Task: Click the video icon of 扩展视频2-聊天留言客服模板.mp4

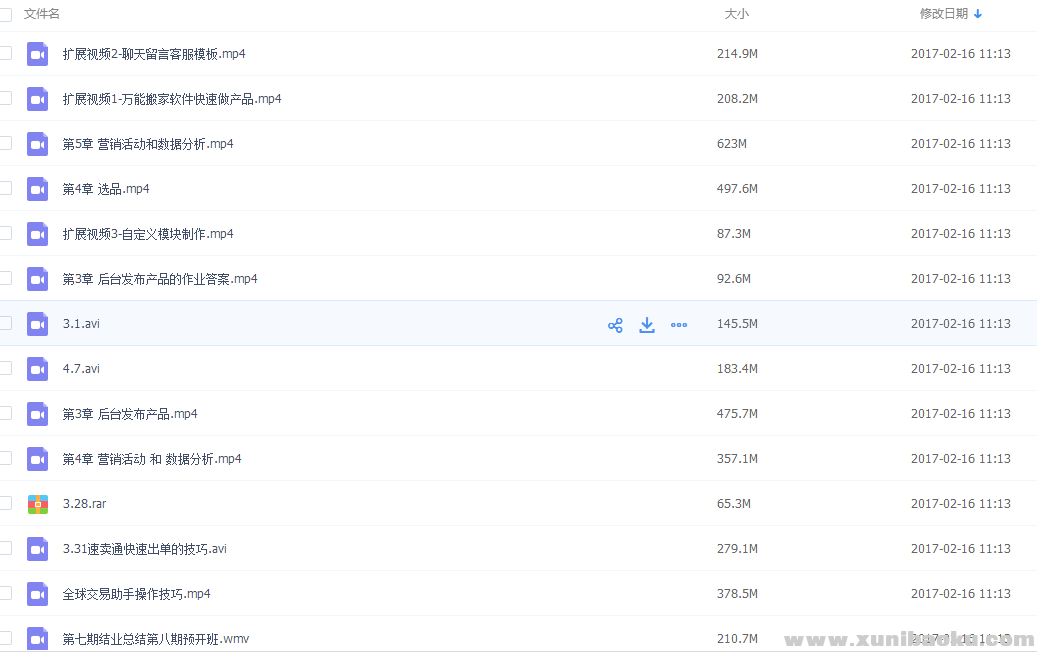Action: click(38, 54)
